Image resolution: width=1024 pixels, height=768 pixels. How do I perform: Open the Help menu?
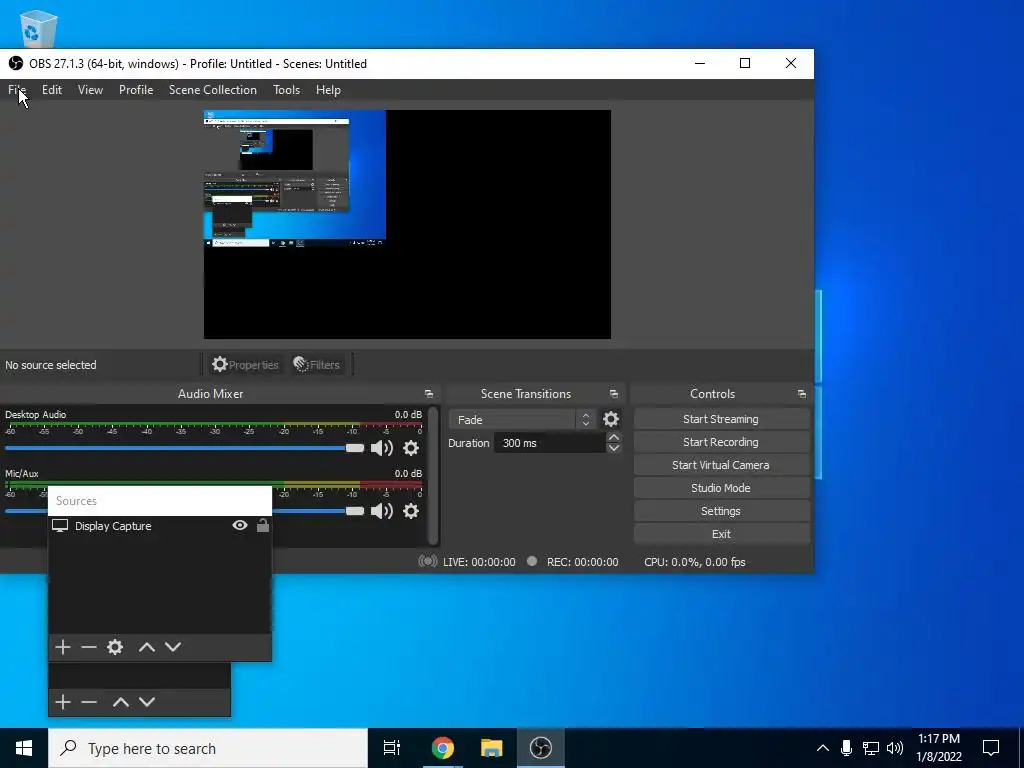coord(328,90)
